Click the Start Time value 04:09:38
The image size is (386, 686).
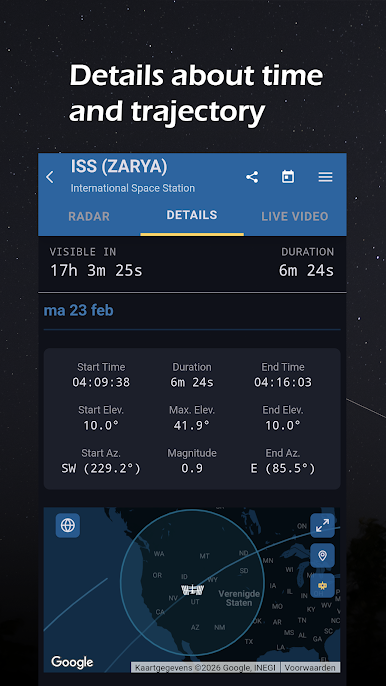[101, 382]
